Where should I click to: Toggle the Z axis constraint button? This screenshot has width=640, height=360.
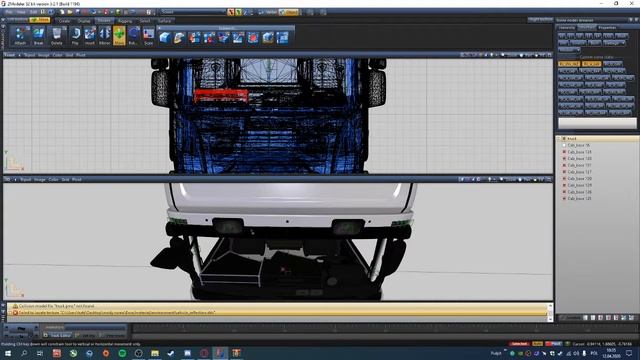[x=246, y=12]
